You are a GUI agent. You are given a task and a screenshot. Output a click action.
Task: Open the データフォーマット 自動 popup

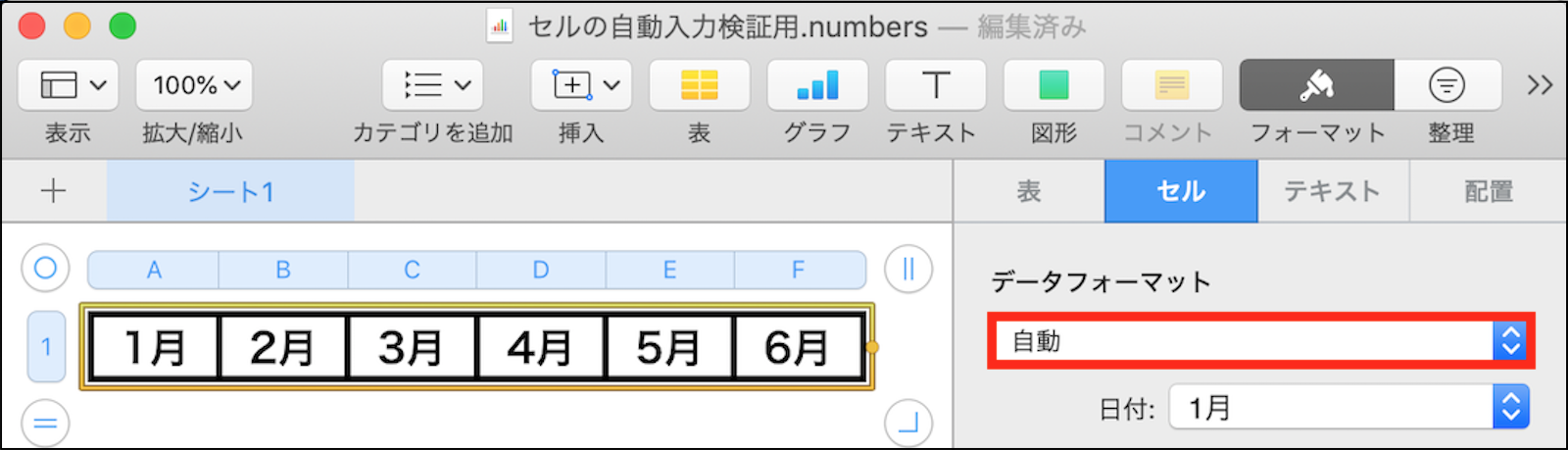(1260, 341)
